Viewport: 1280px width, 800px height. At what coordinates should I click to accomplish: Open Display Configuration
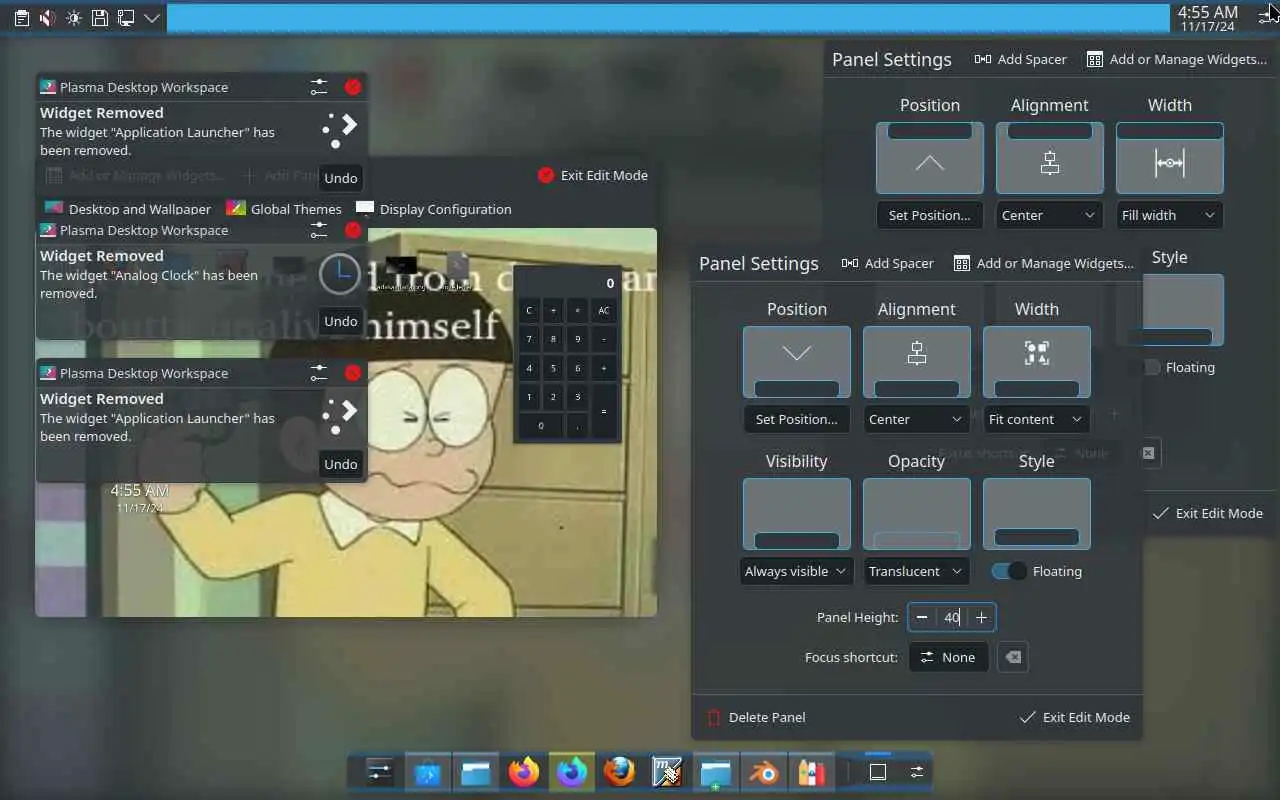tap(434, 209)
